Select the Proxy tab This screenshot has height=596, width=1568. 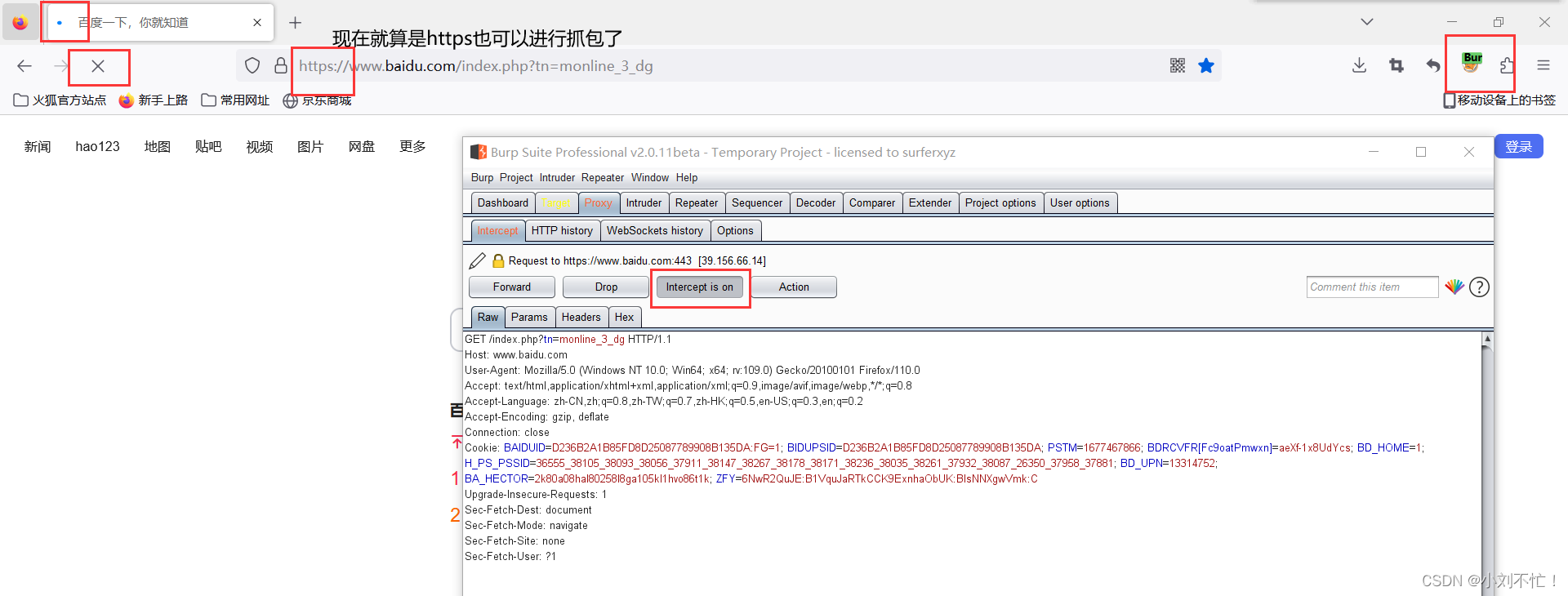click(598, 202)
